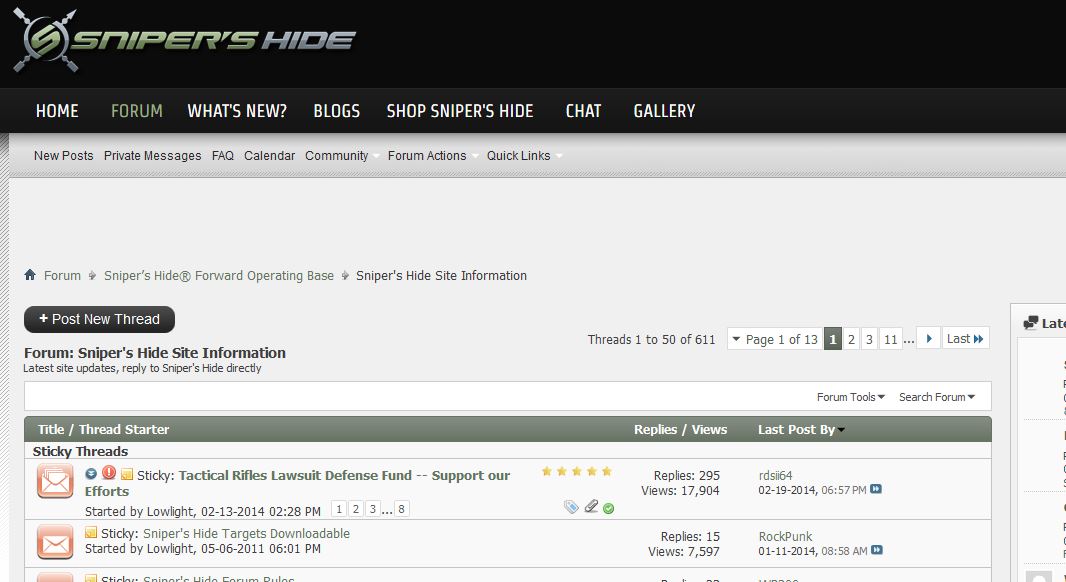Click sticky note icon before Tactical Rifles title
1066x582 pixels.
127,474
